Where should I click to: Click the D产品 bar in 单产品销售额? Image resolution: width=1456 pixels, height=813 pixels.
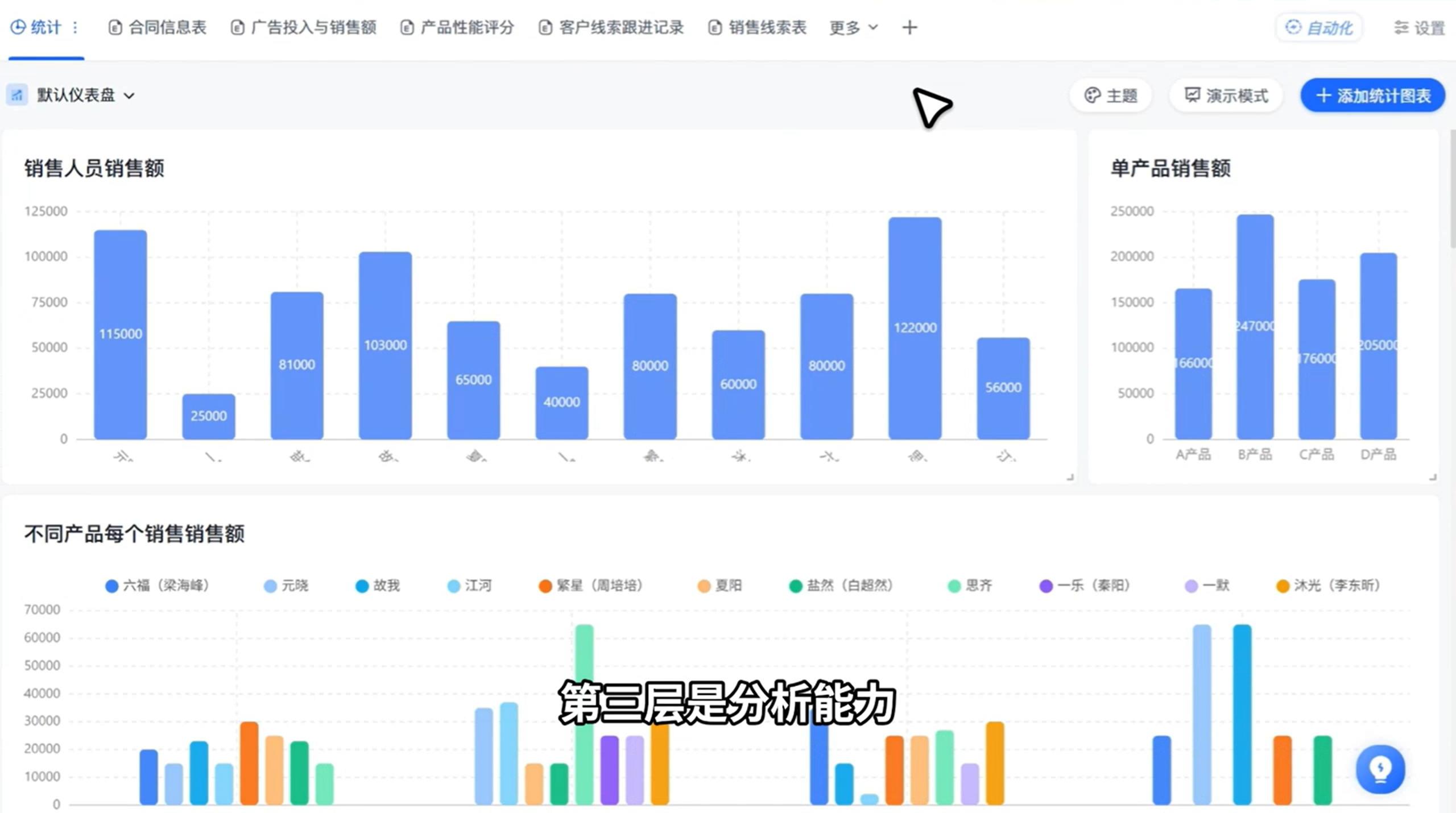pos(1379,346)
